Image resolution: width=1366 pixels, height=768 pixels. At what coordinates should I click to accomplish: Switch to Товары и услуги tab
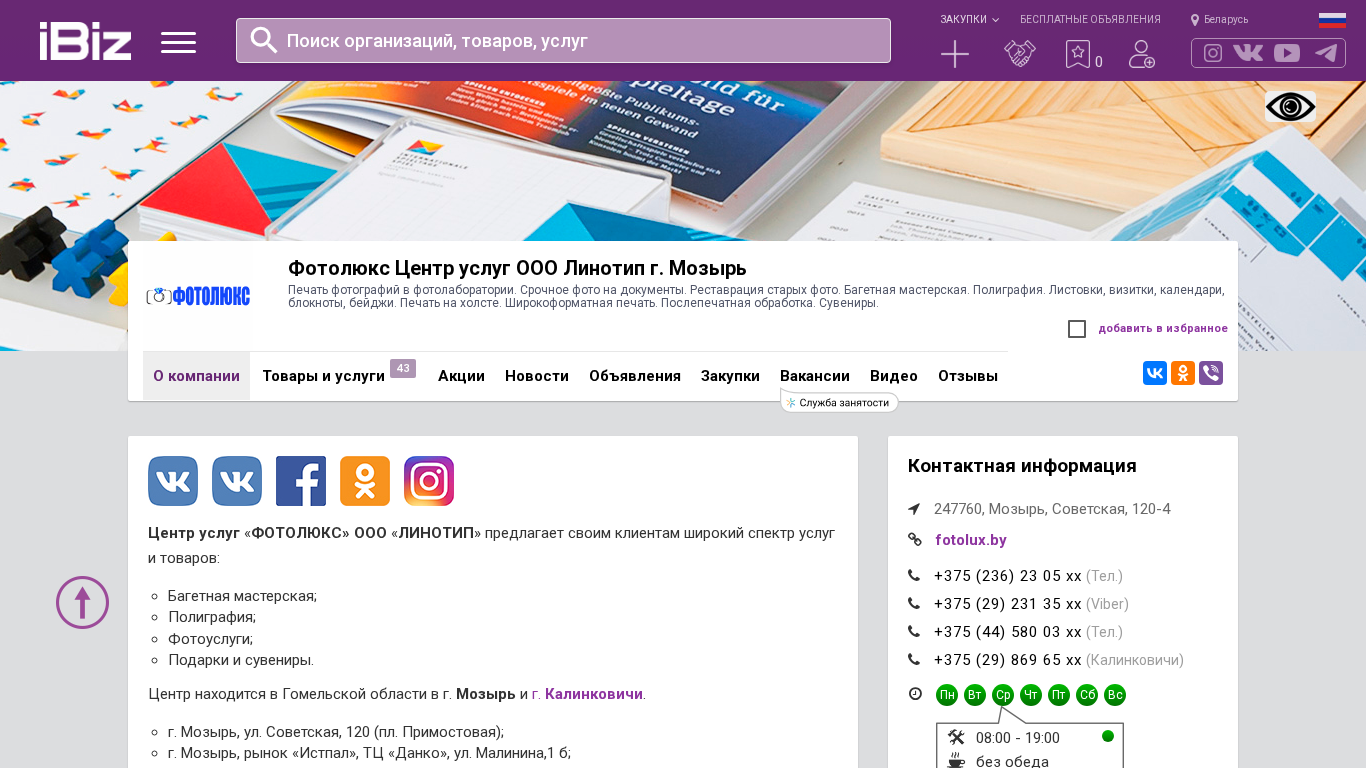tap(324, 376)
